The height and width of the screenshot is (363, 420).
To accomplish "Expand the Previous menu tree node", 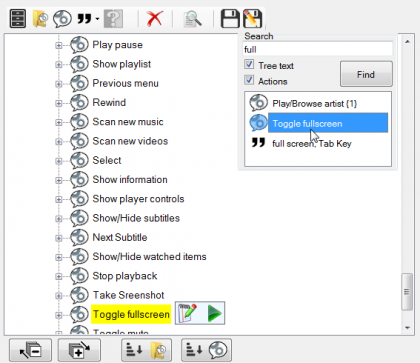I will [59, 84].
